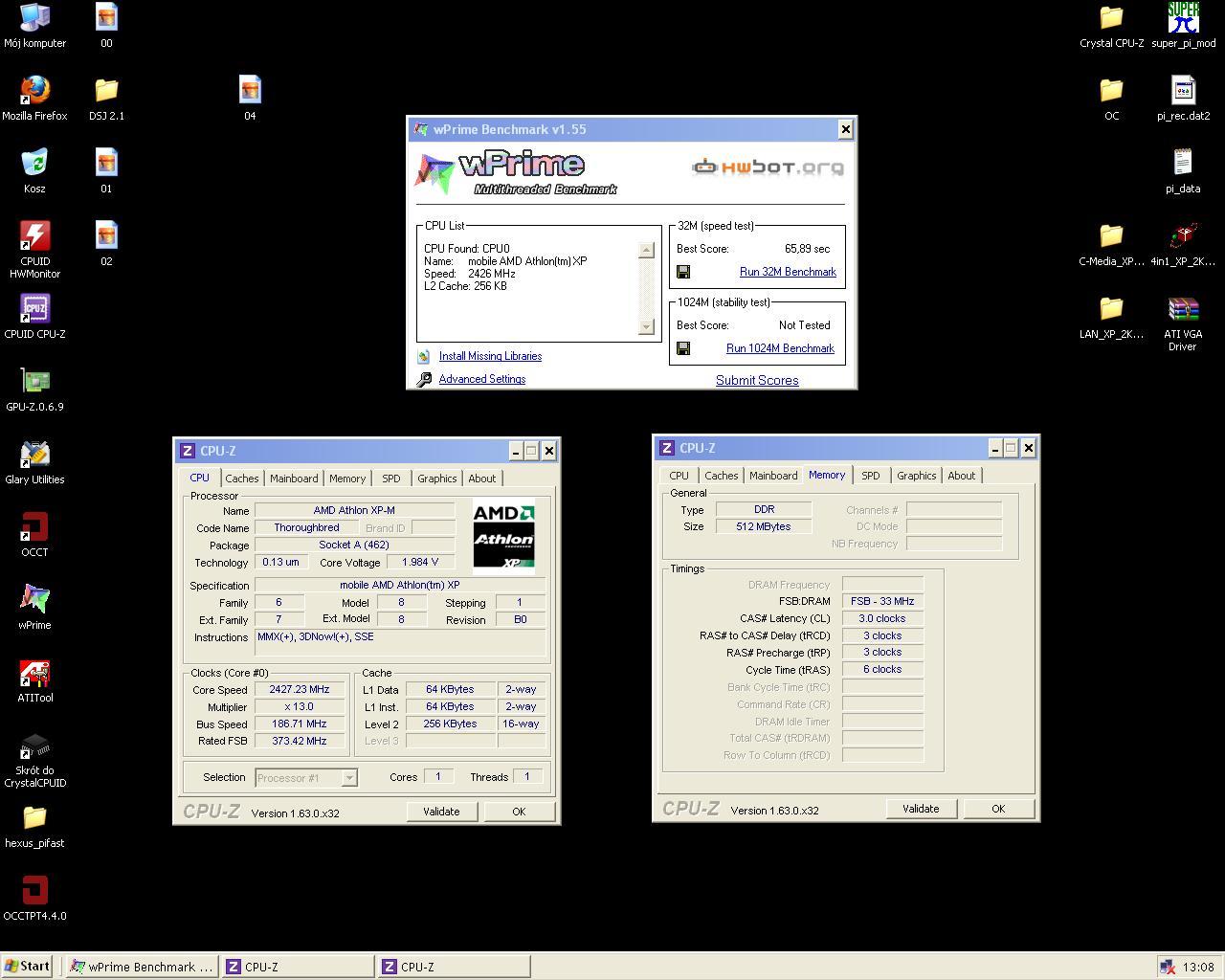The height and width of the screenshot is (980, 1225).
Task: Open CPU tab in right CPU-Z window
Action: [x=679, y=476]
